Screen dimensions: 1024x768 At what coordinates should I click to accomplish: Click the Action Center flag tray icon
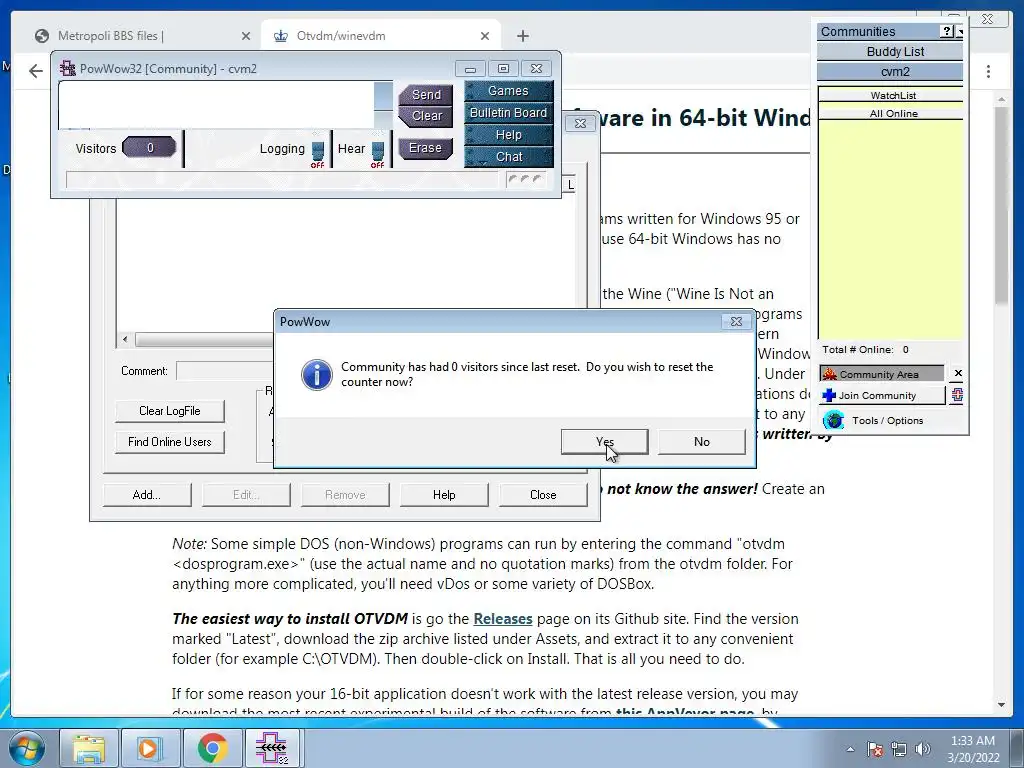tap(874, 749)
